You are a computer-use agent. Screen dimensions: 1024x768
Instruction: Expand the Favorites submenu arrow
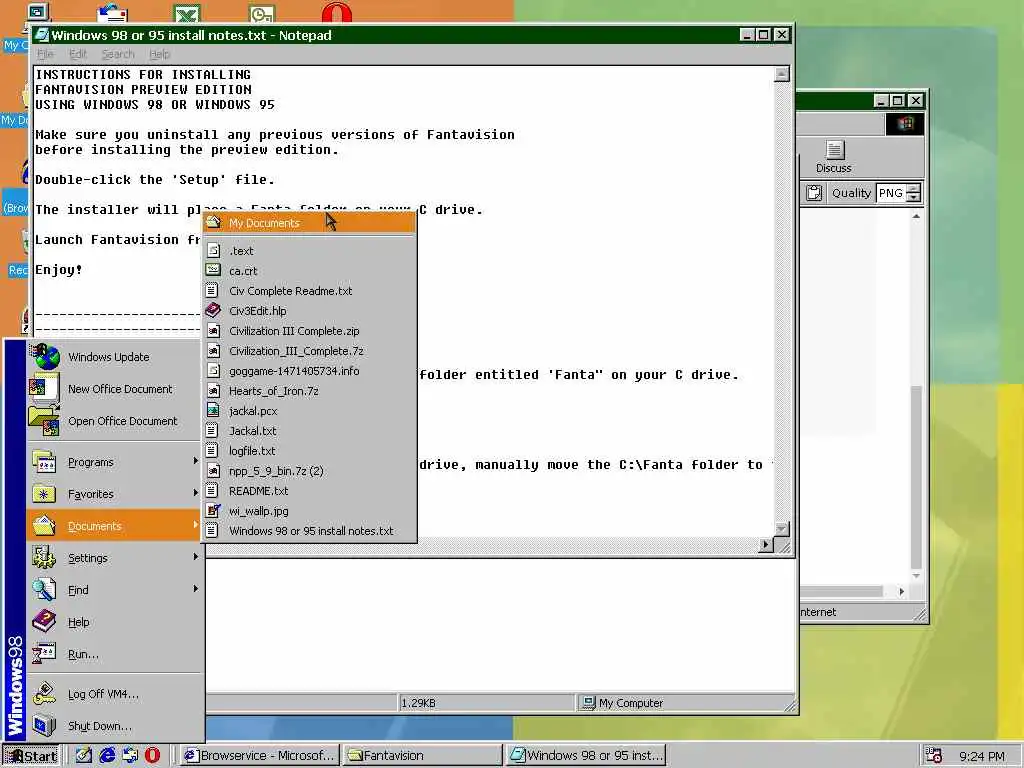click(195, 493)
